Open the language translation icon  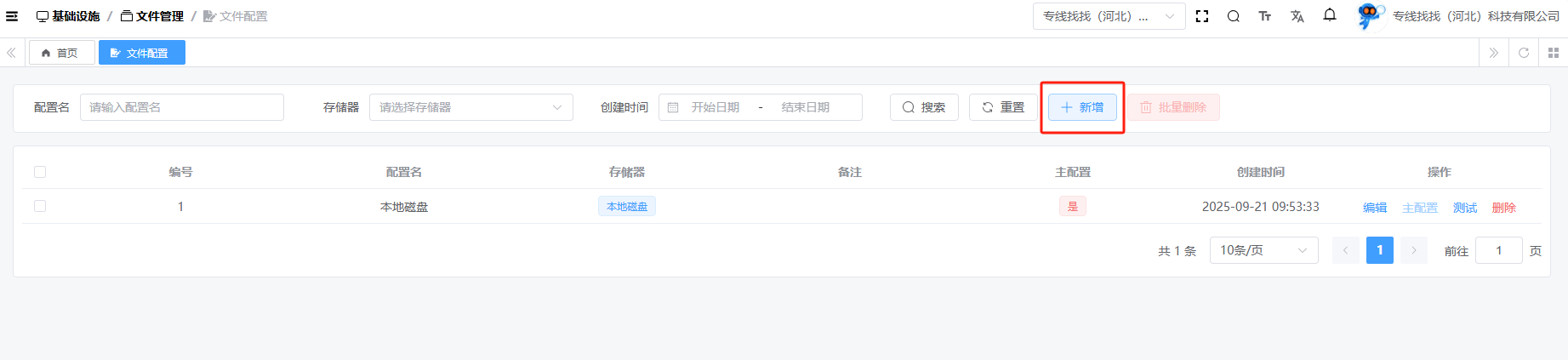coord(1297,16)
